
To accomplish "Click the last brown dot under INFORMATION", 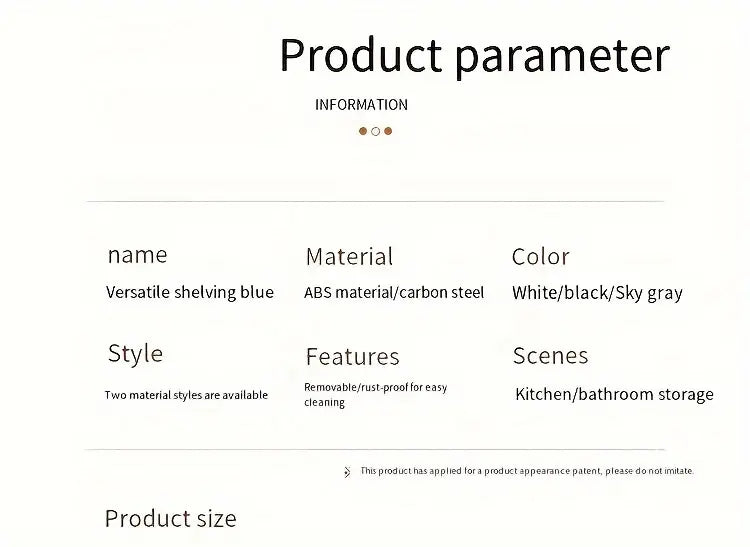I will 388,131.
